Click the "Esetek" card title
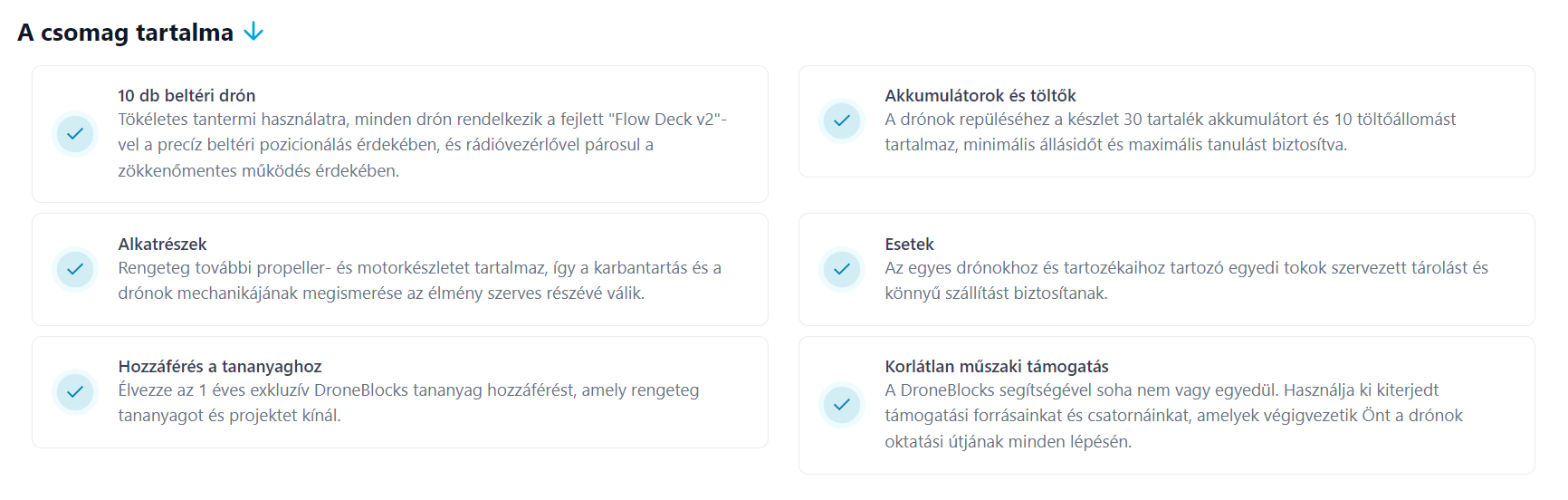 coord(909,244)
